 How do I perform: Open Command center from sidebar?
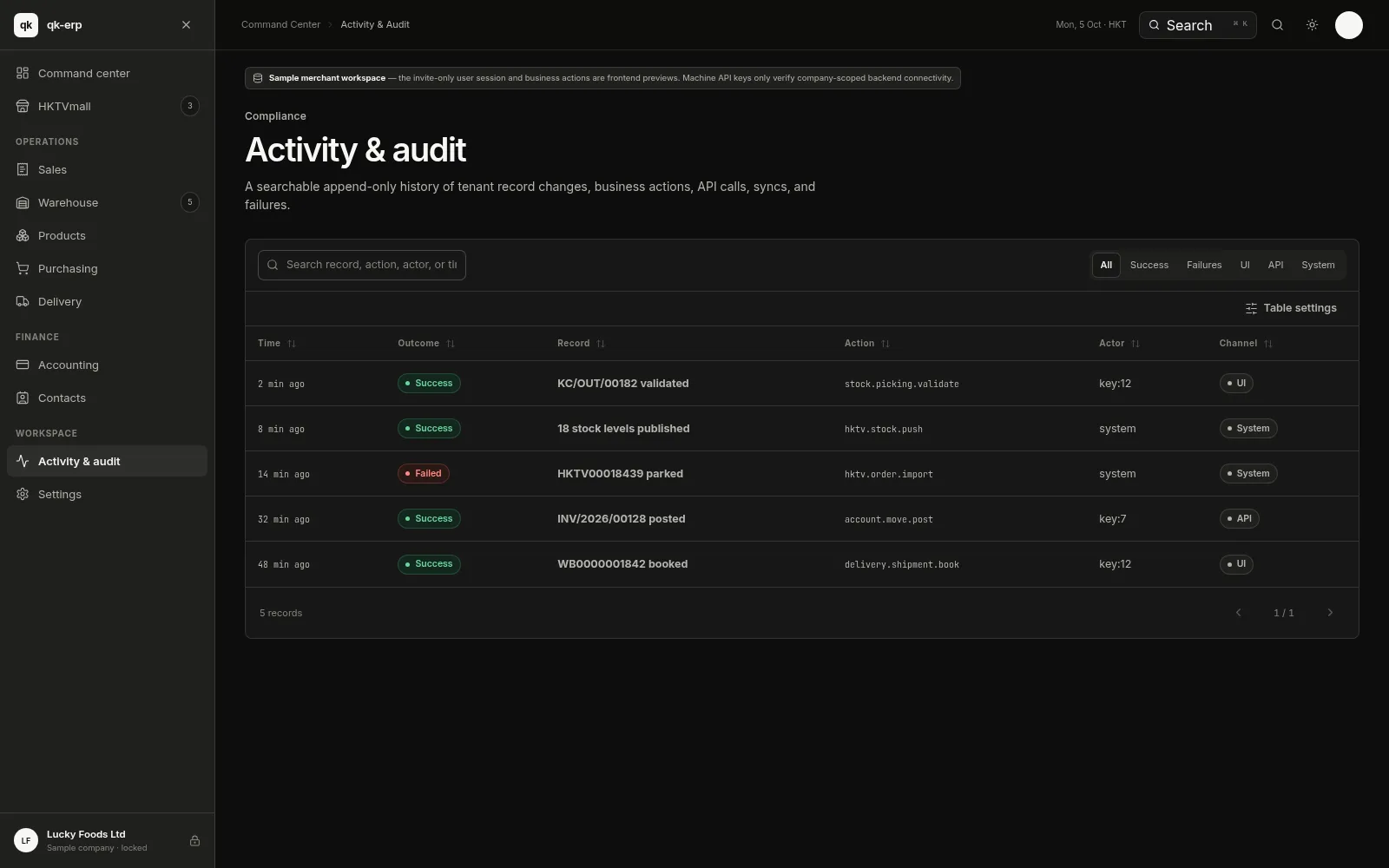pyautogui.click(x=107, y=73)
